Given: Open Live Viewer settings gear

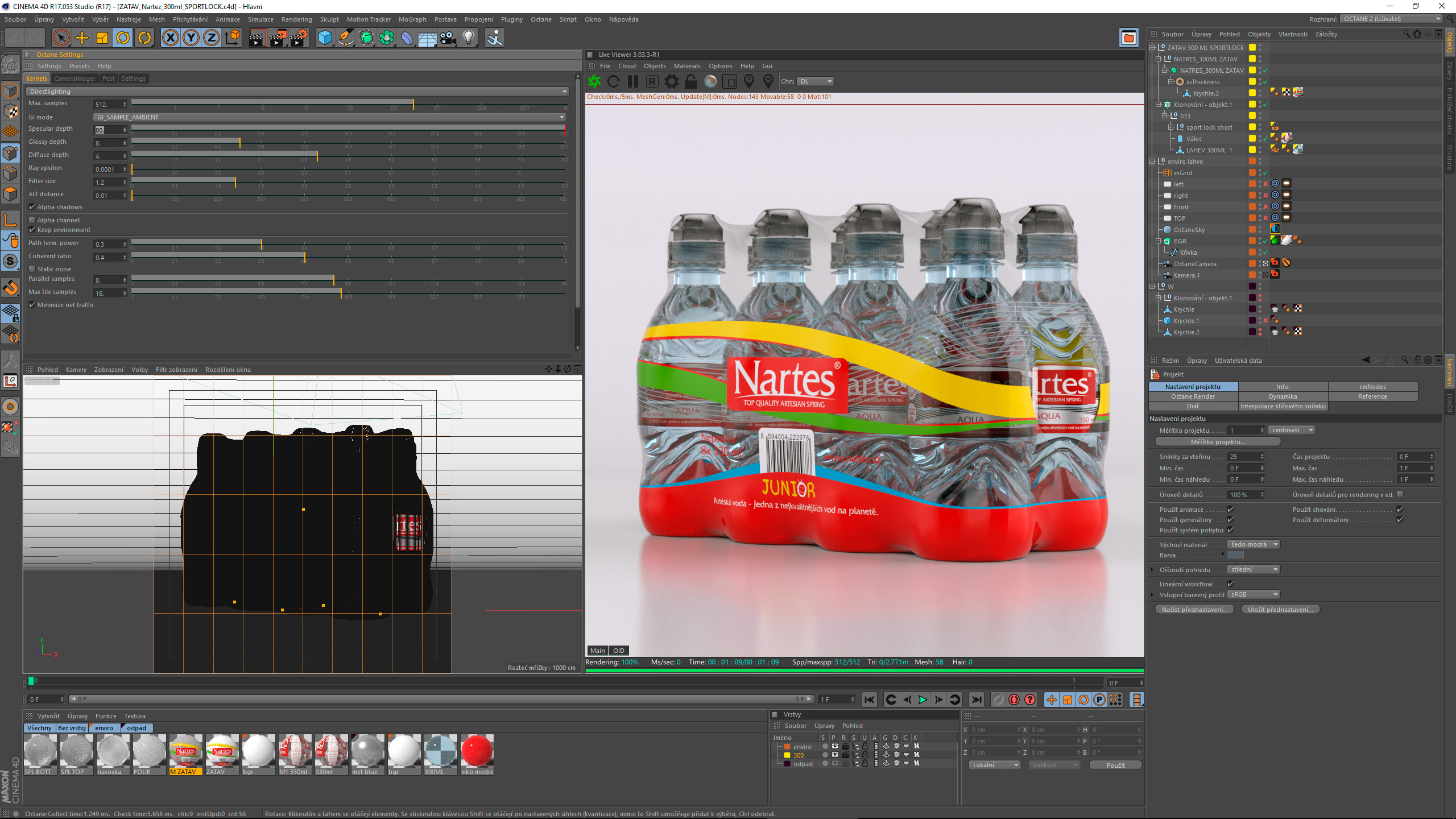Looking at the screenshot, I should [x=671, y=81].
